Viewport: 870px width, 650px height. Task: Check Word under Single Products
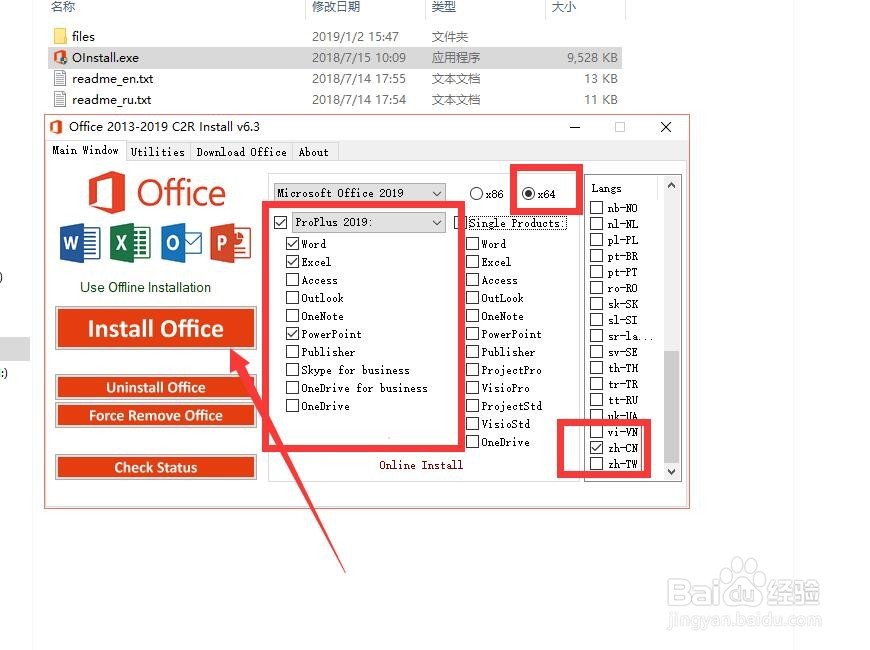tap(472, 244)
